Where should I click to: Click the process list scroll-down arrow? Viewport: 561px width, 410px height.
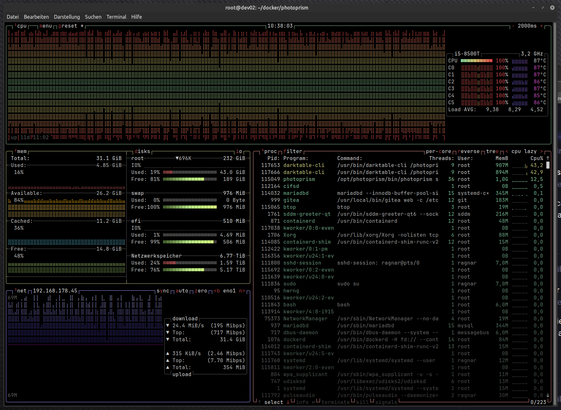click(547, 395)
